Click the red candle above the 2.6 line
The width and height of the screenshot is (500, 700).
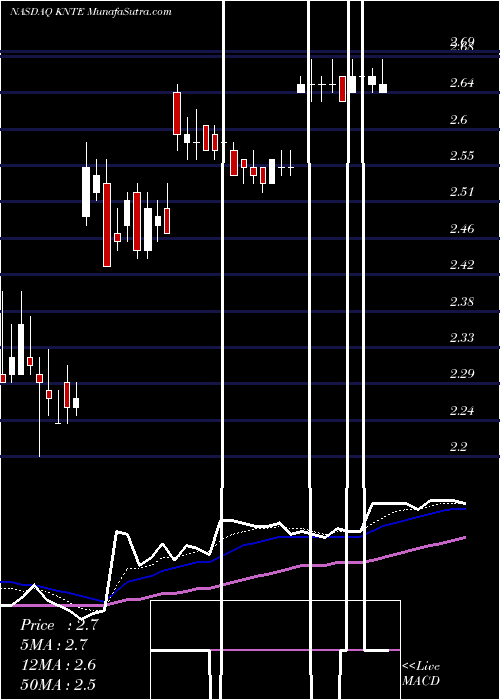[x=177, y=113]
